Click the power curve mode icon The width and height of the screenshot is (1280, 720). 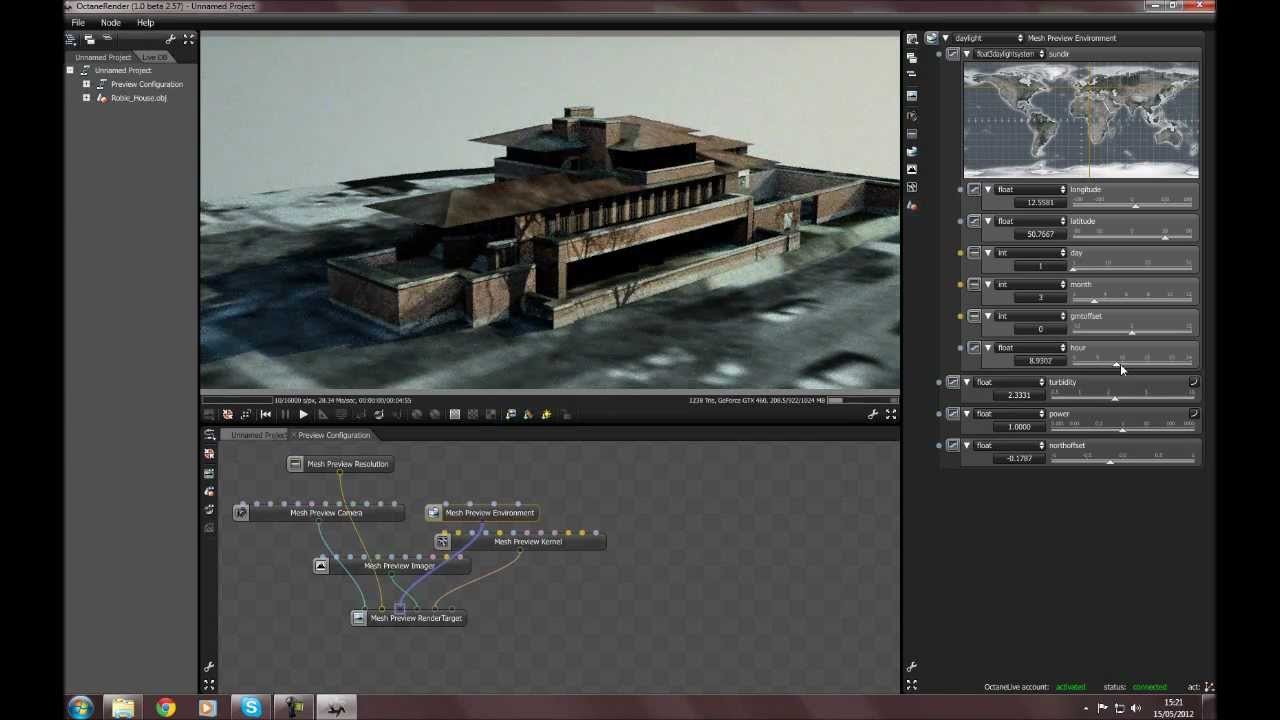(x=1193, y=414)
